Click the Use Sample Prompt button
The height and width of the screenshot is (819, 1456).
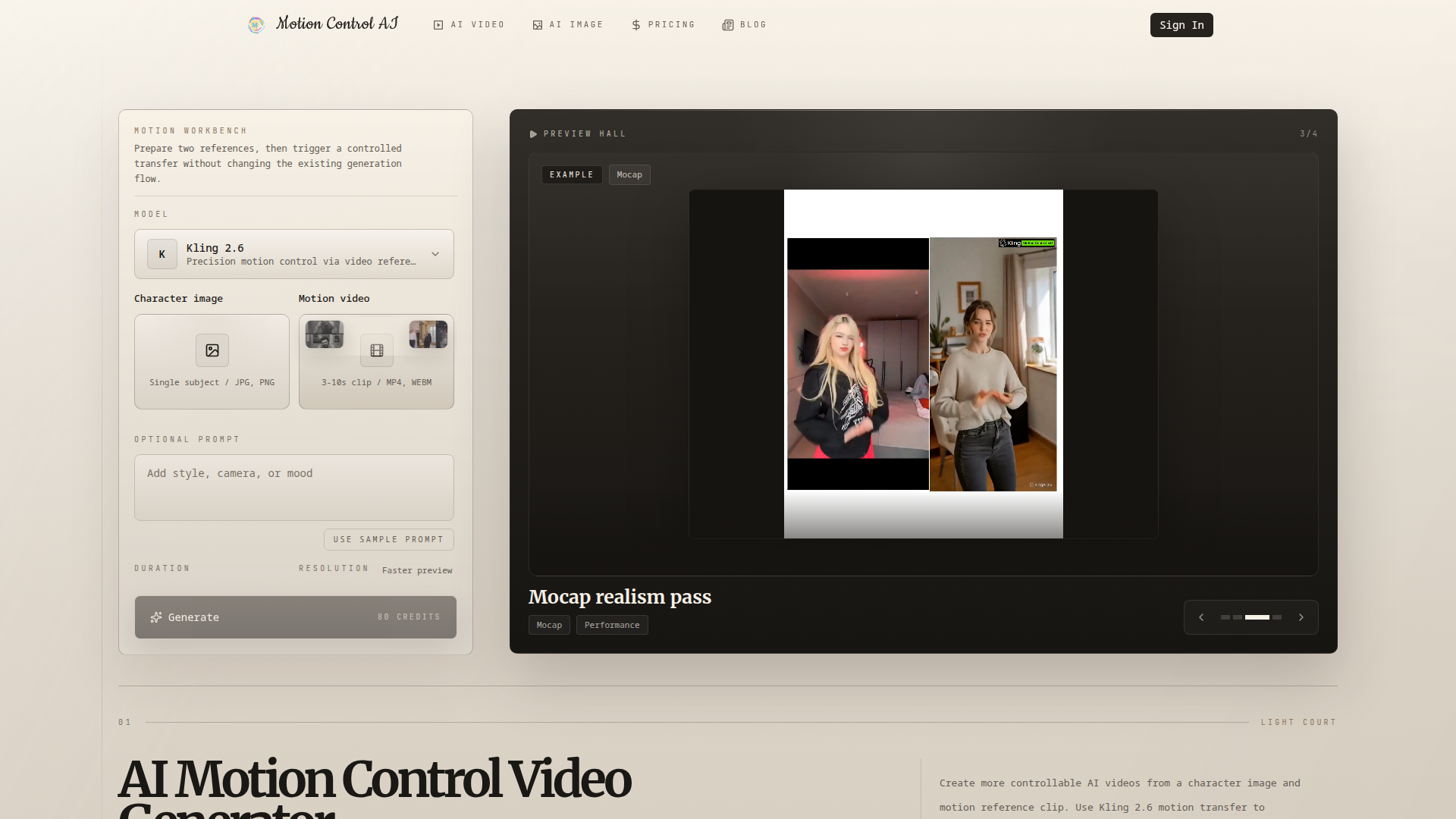(x=388, y=539)
